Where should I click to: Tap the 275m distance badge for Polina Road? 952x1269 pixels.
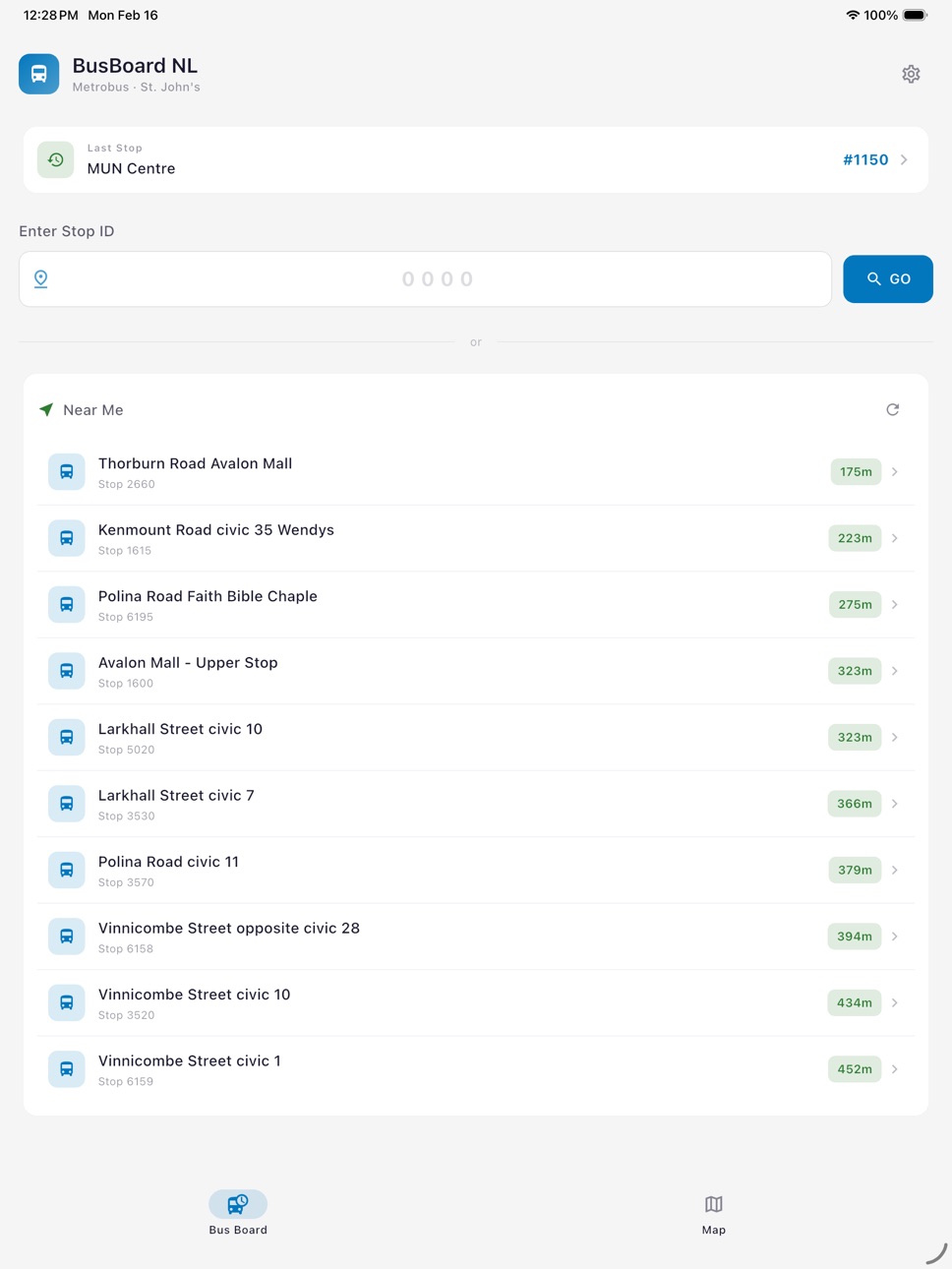point(855,605)
